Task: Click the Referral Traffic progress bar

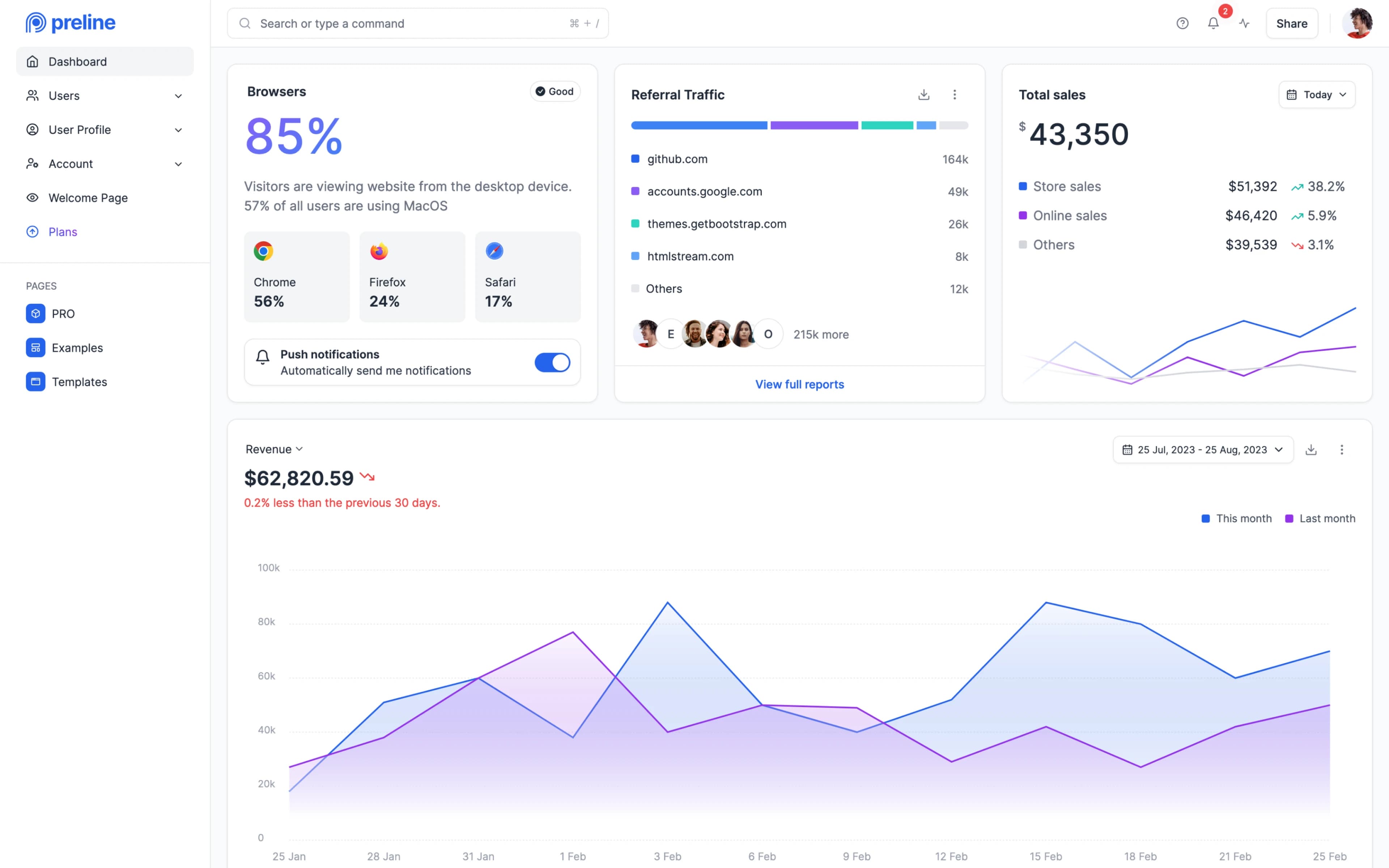Action: (x=799, y=125)
